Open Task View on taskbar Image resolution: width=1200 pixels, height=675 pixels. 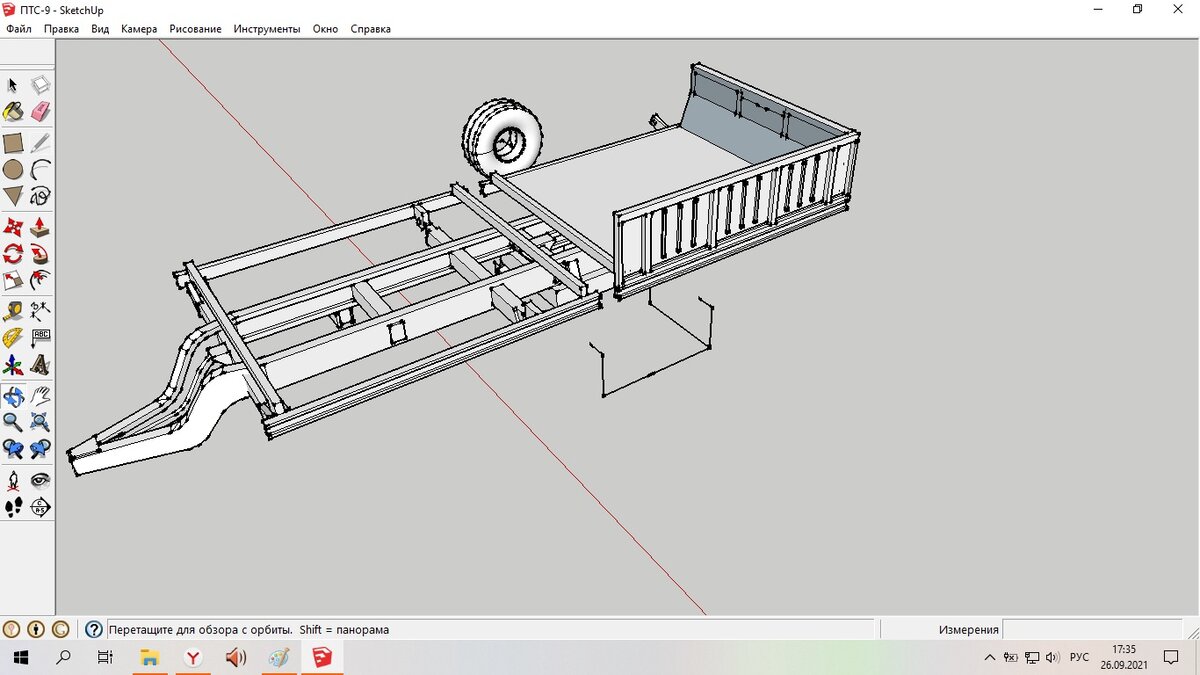tap(105, 658)
